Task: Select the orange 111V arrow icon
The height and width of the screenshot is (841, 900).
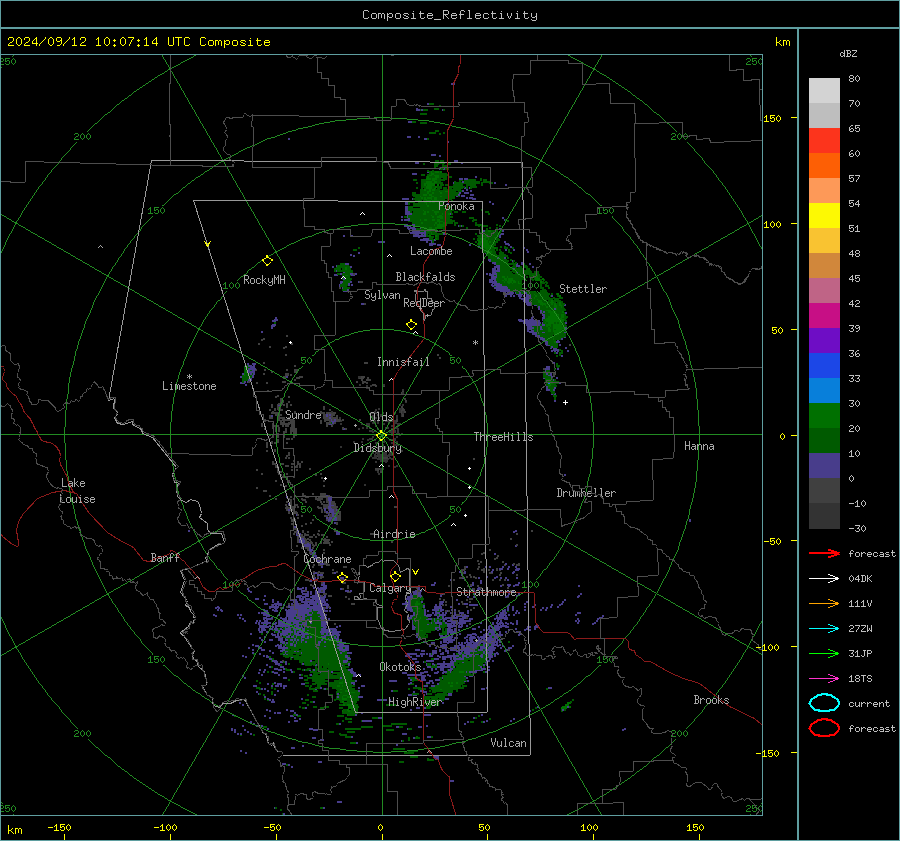Action: click(x=824, y=603)
